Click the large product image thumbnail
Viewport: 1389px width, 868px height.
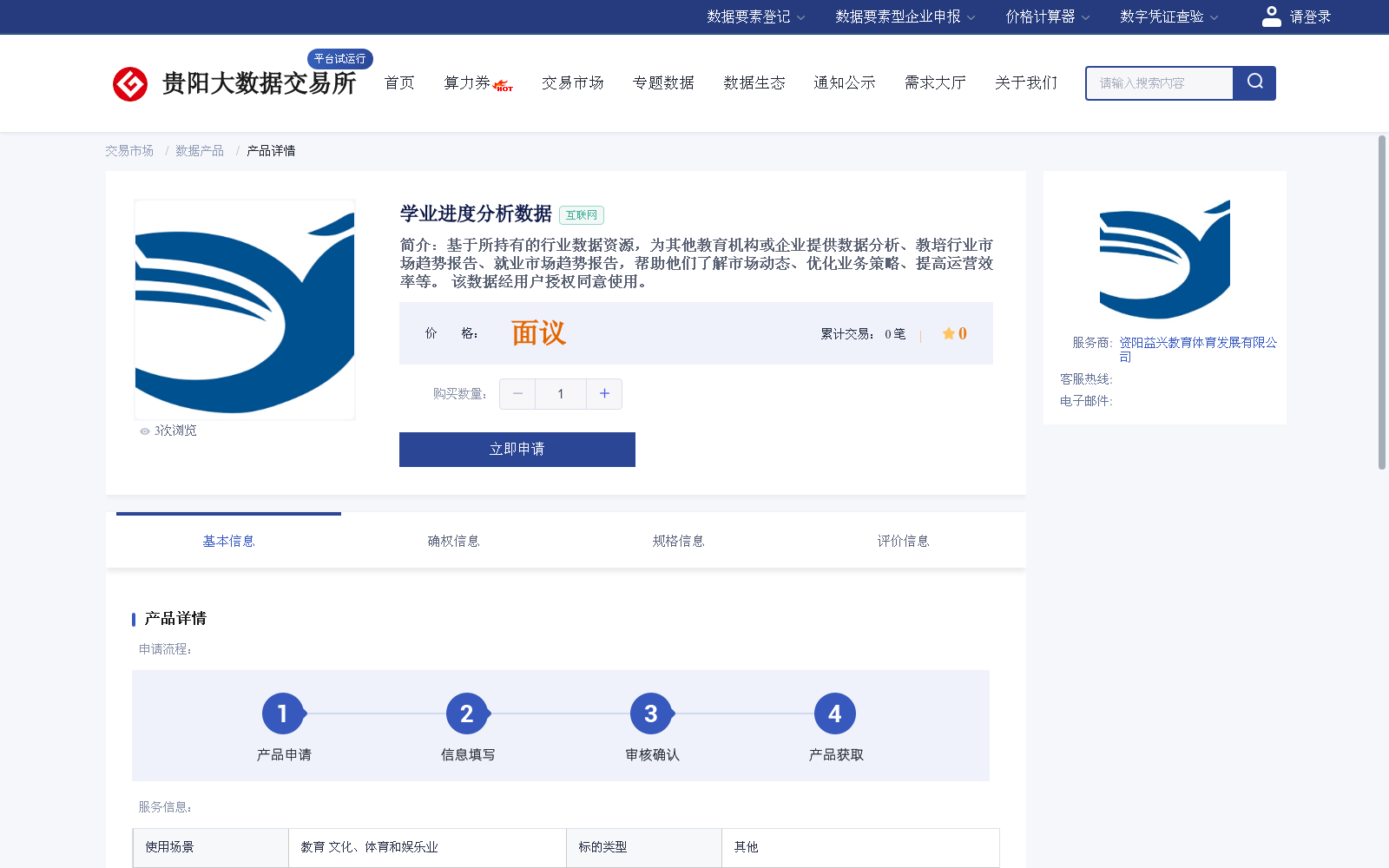click(x=245, y=310)
